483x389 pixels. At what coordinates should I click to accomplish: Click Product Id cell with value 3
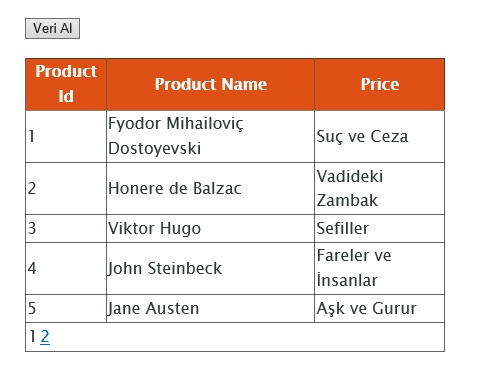click(x=66, y=229)
